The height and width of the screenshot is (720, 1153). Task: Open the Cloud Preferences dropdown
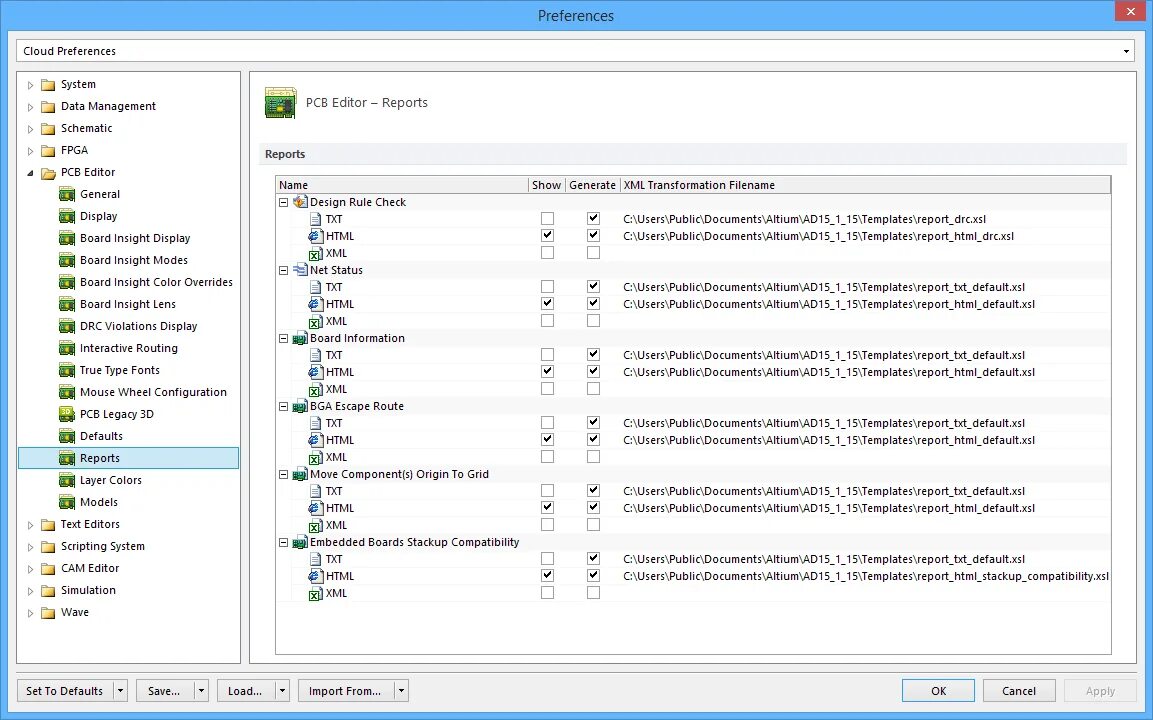[x=1125, y=50]
